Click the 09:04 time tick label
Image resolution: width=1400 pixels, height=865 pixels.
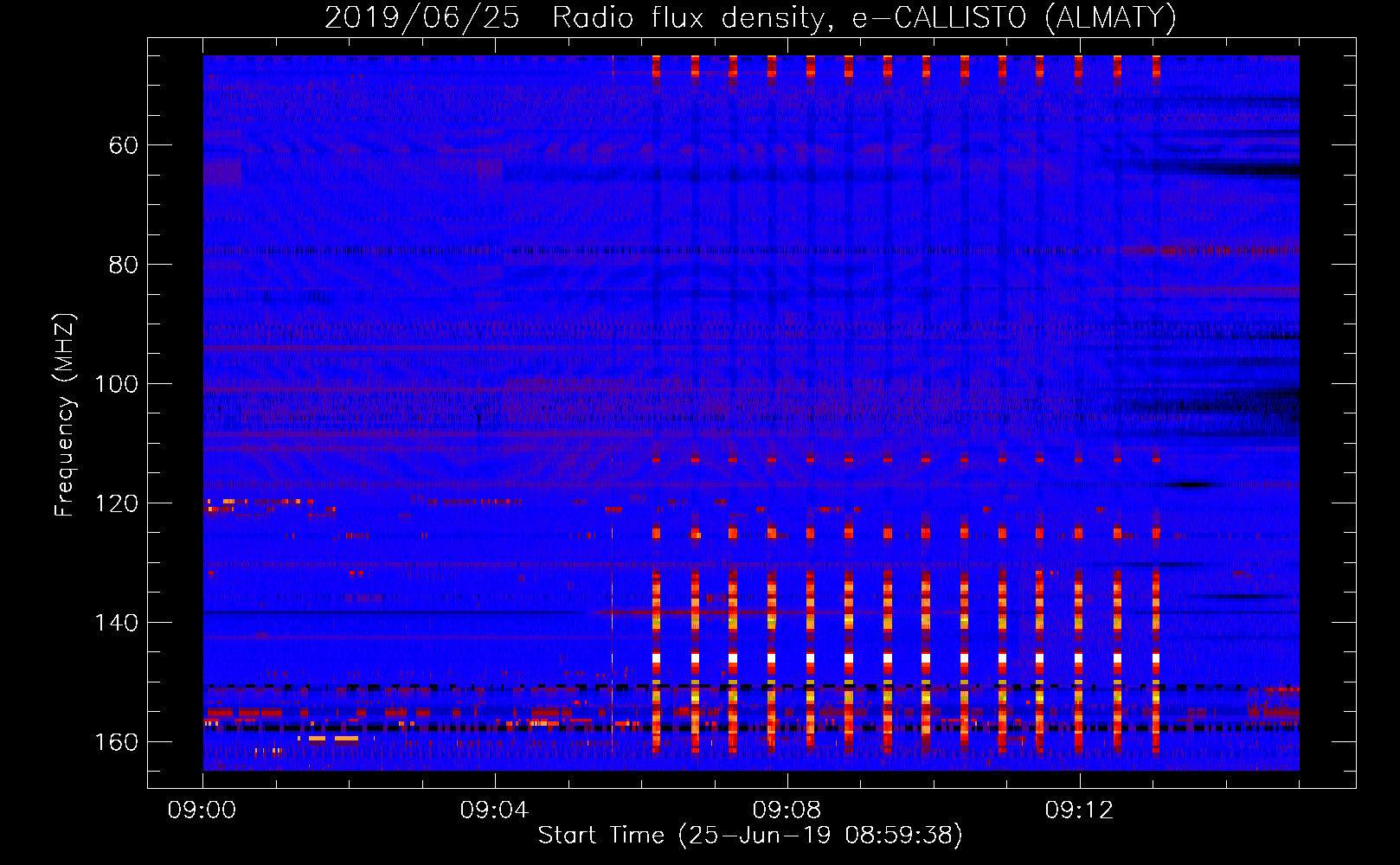coord(494,811)
